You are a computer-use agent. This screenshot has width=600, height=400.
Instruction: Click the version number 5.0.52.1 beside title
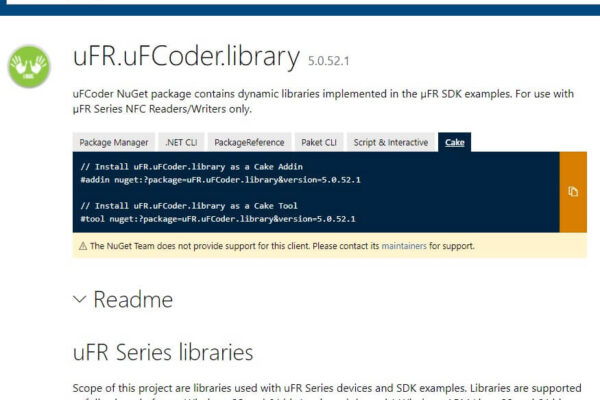tap(329, 61)
